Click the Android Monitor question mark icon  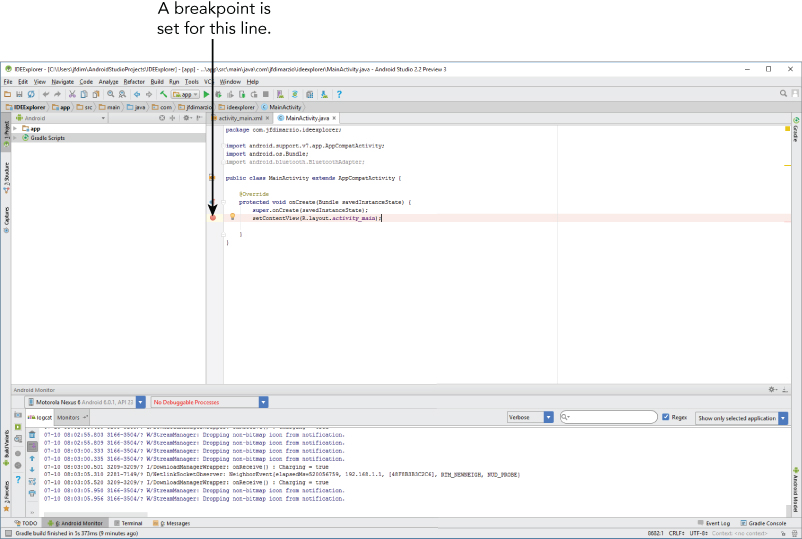[18, 479]
